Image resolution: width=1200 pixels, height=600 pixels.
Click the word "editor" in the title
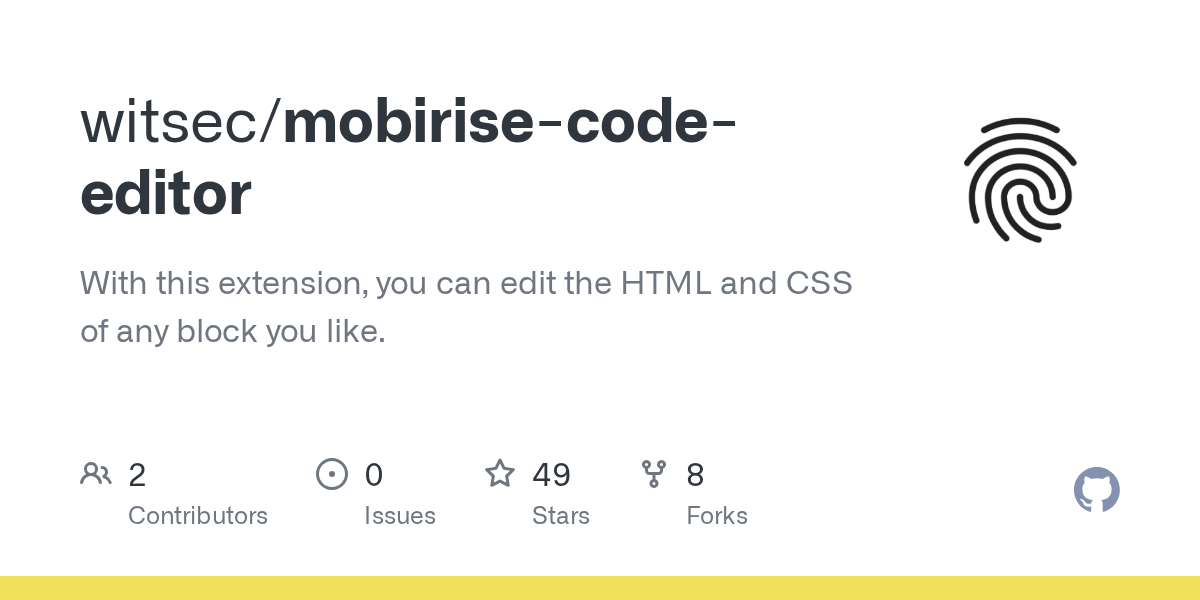point(166,194)
